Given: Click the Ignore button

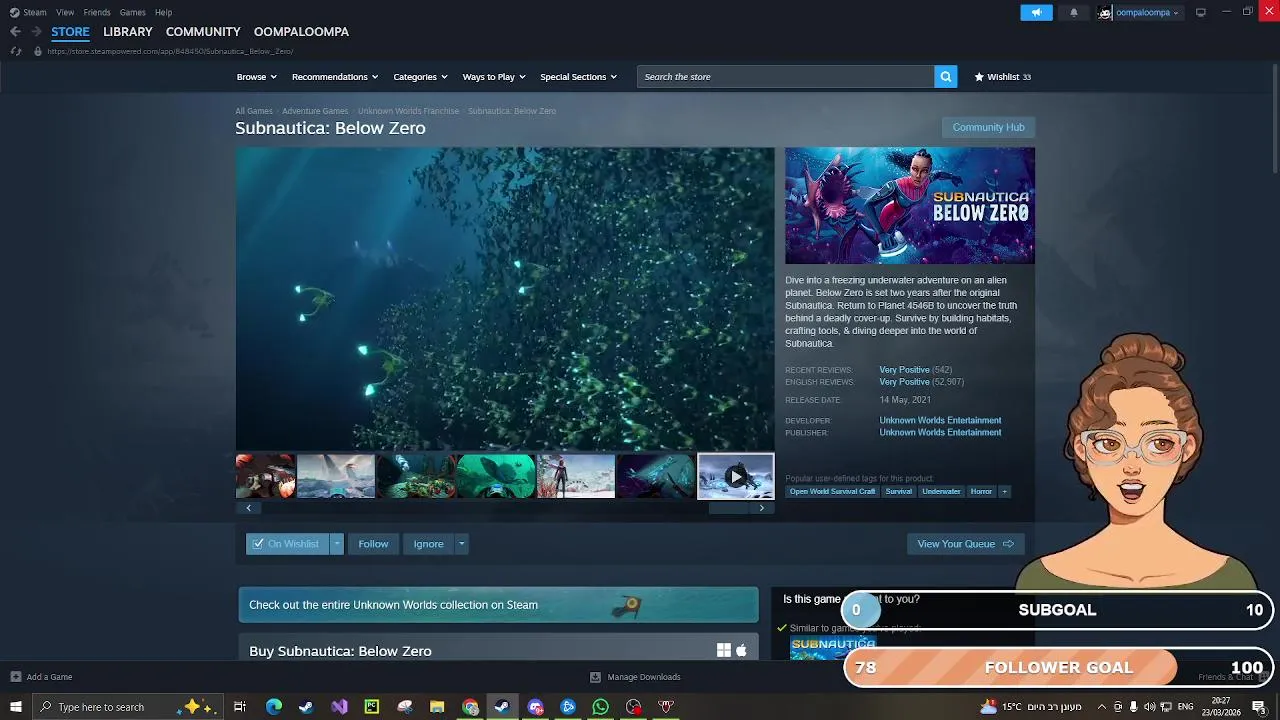Looking at the screenshot, I should coord(429,544).
